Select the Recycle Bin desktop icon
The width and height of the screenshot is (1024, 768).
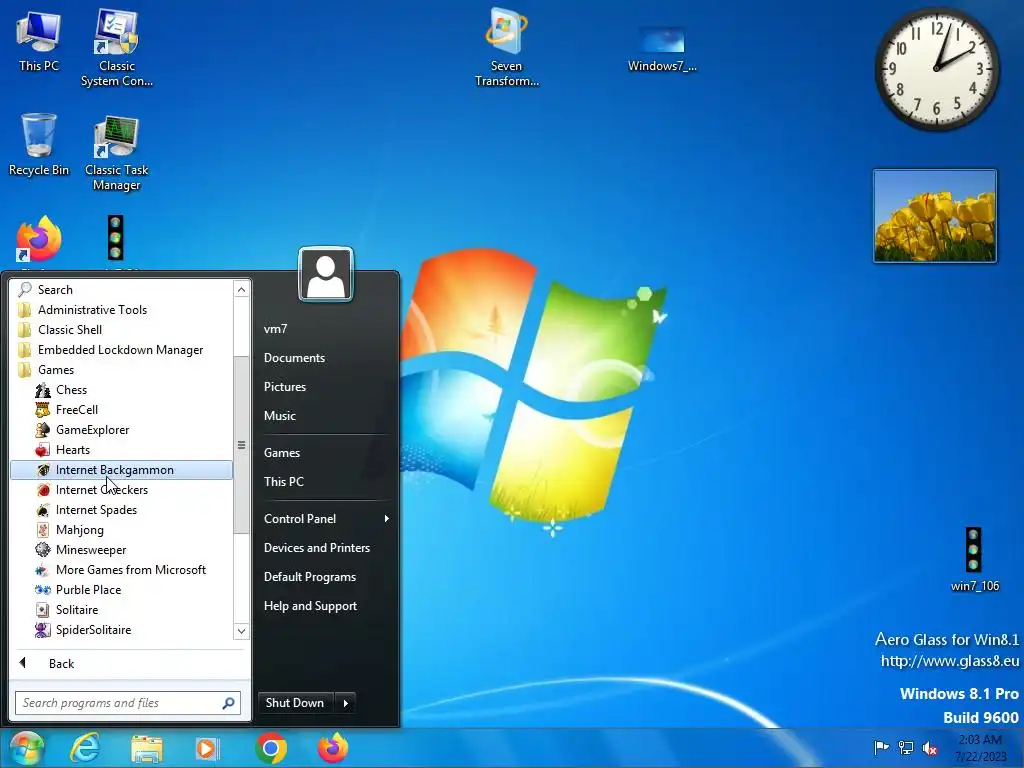(39, 144)
